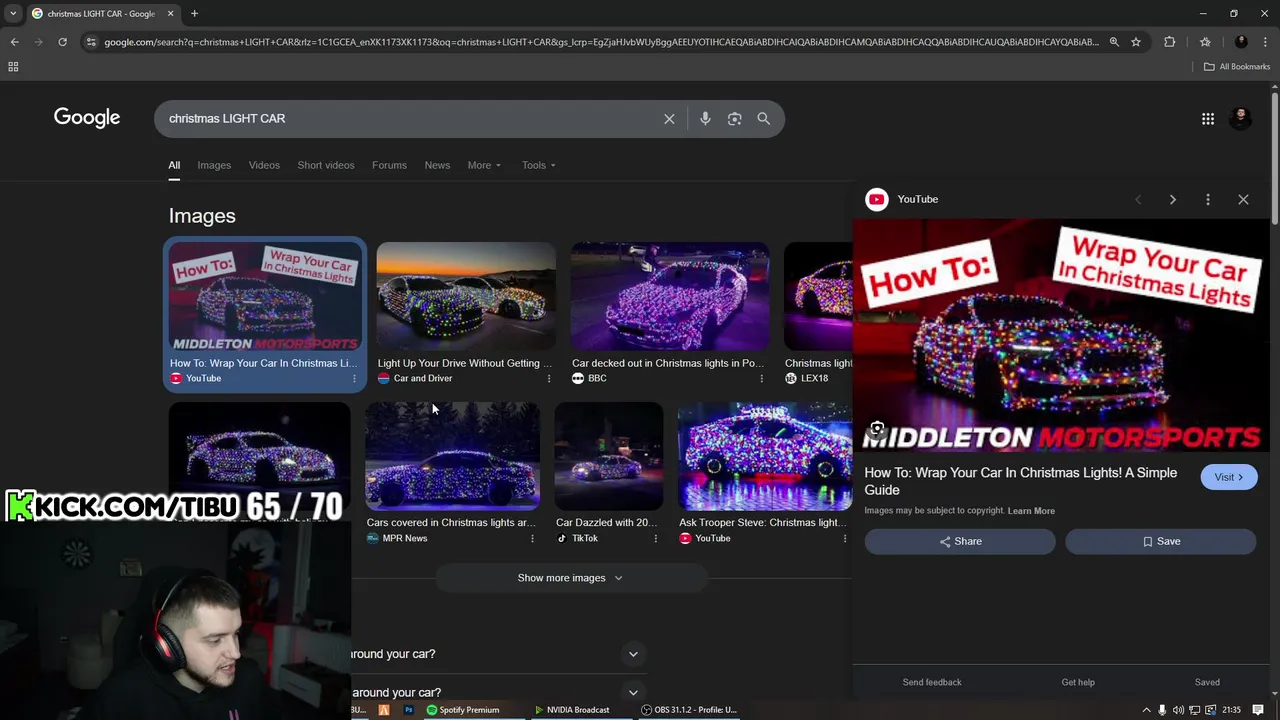Open the All Bookmarks folder
This screenshot has width=1280, height=720.
1237,67
